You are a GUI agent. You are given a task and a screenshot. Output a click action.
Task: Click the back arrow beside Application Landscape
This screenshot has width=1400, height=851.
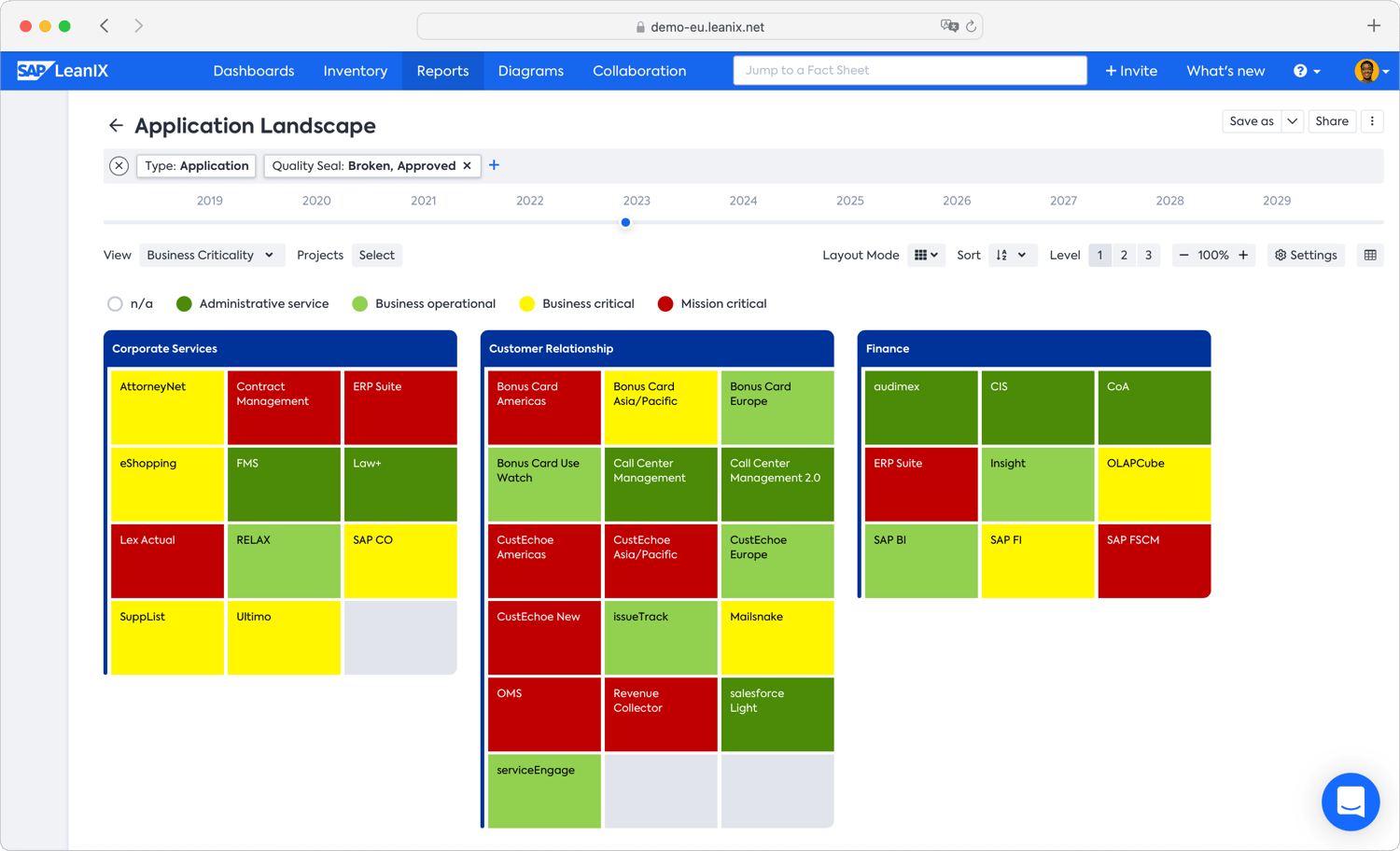(116, 125)
